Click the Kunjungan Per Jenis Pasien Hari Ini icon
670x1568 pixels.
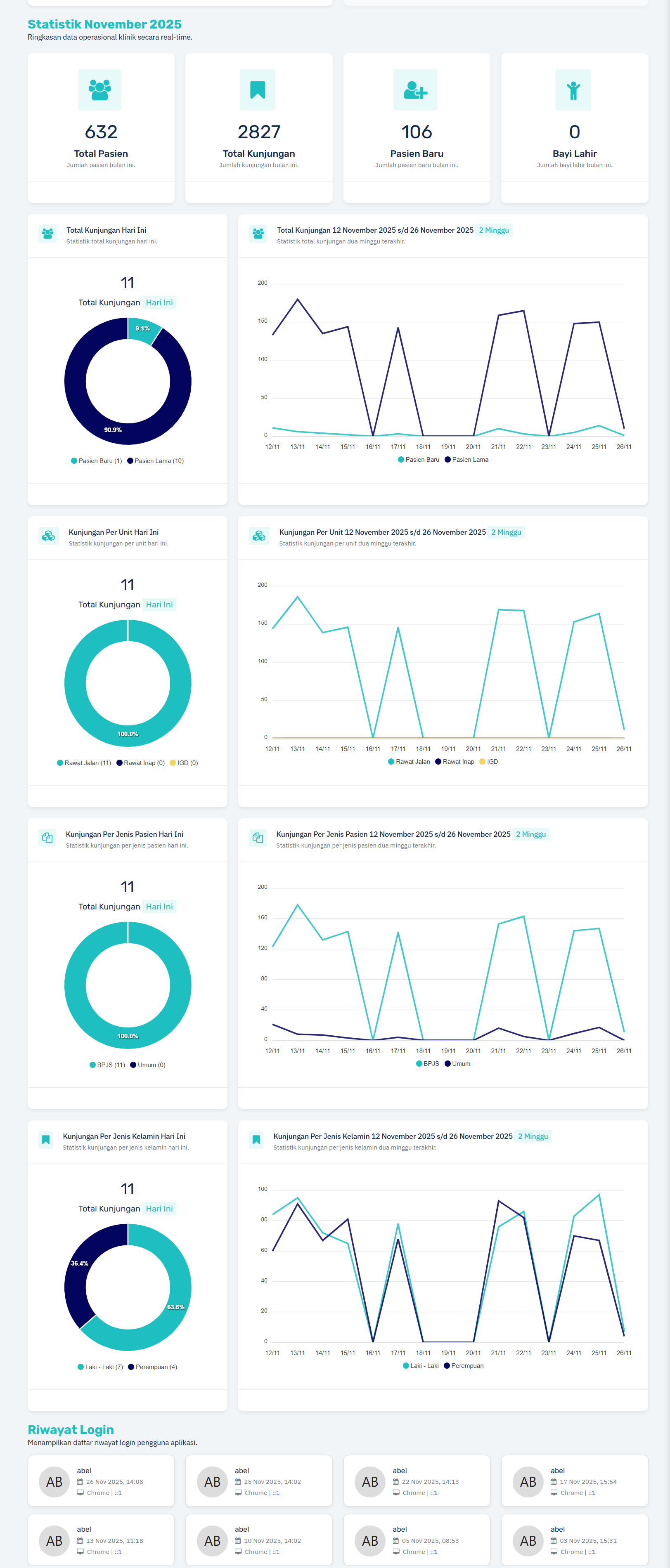click(x=47, y=838)
